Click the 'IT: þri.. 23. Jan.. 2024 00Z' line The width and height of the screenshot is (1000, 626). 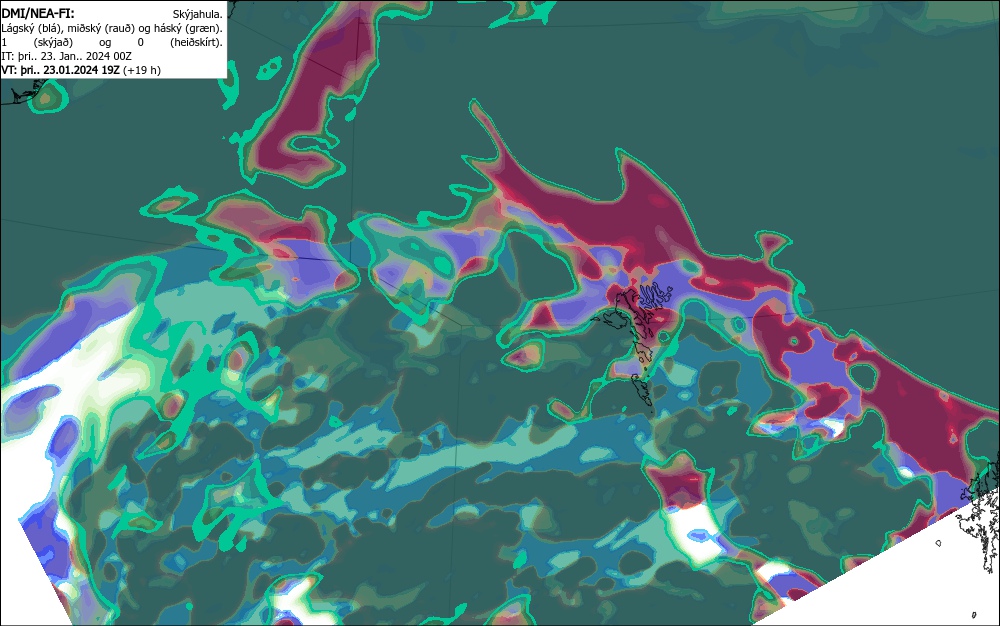[x=66, y=56]
